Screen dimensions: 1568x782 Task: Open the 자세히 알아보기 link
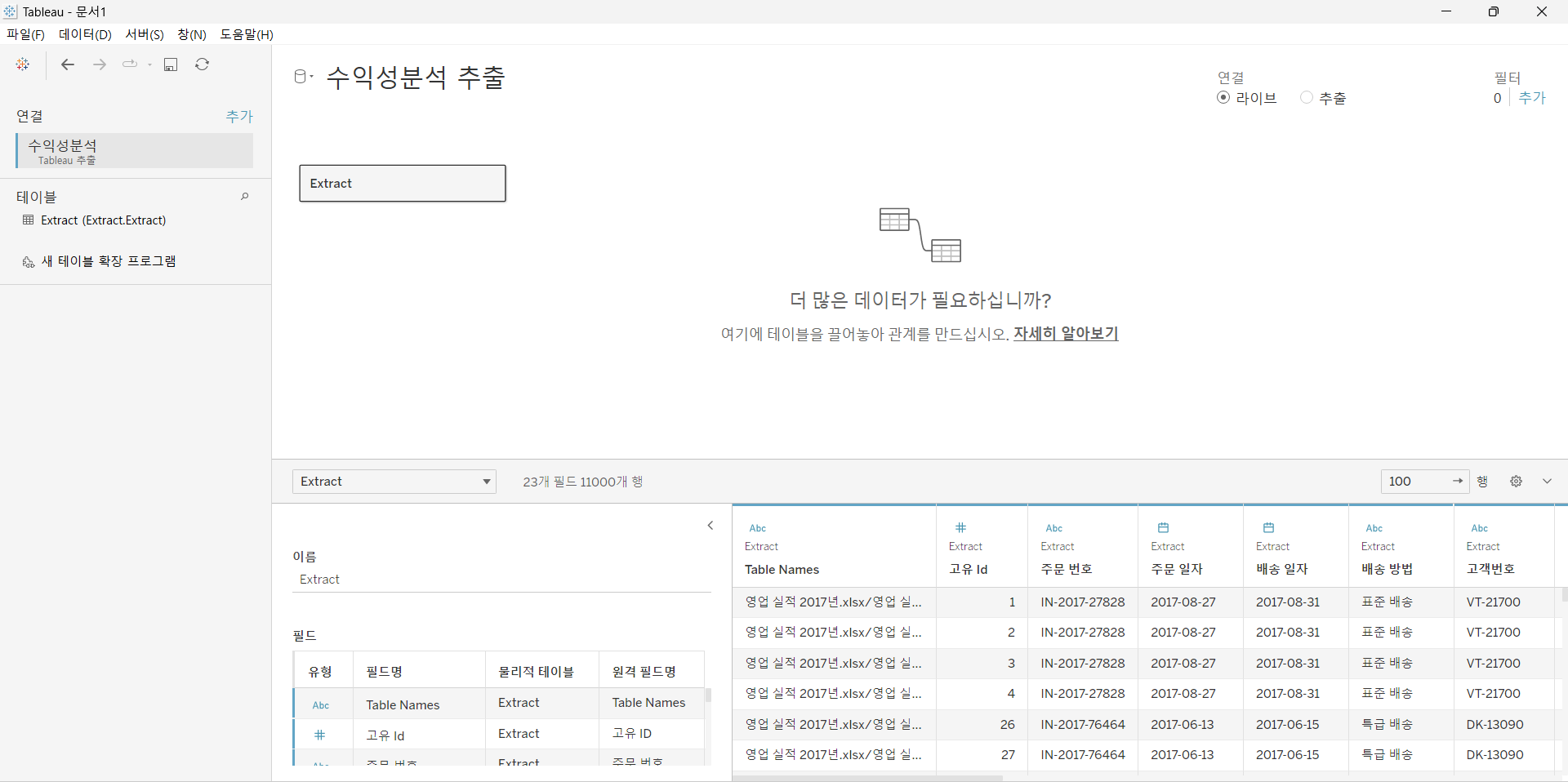coord(1066,334)
